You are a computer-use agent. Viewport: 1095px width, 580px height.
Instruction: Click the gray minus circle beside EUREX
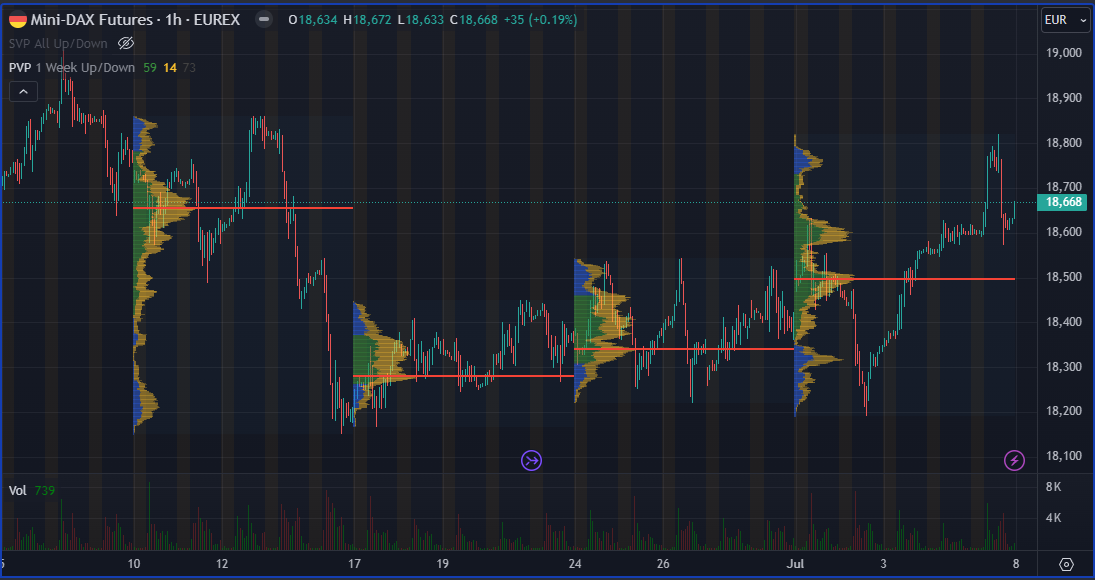264,20
